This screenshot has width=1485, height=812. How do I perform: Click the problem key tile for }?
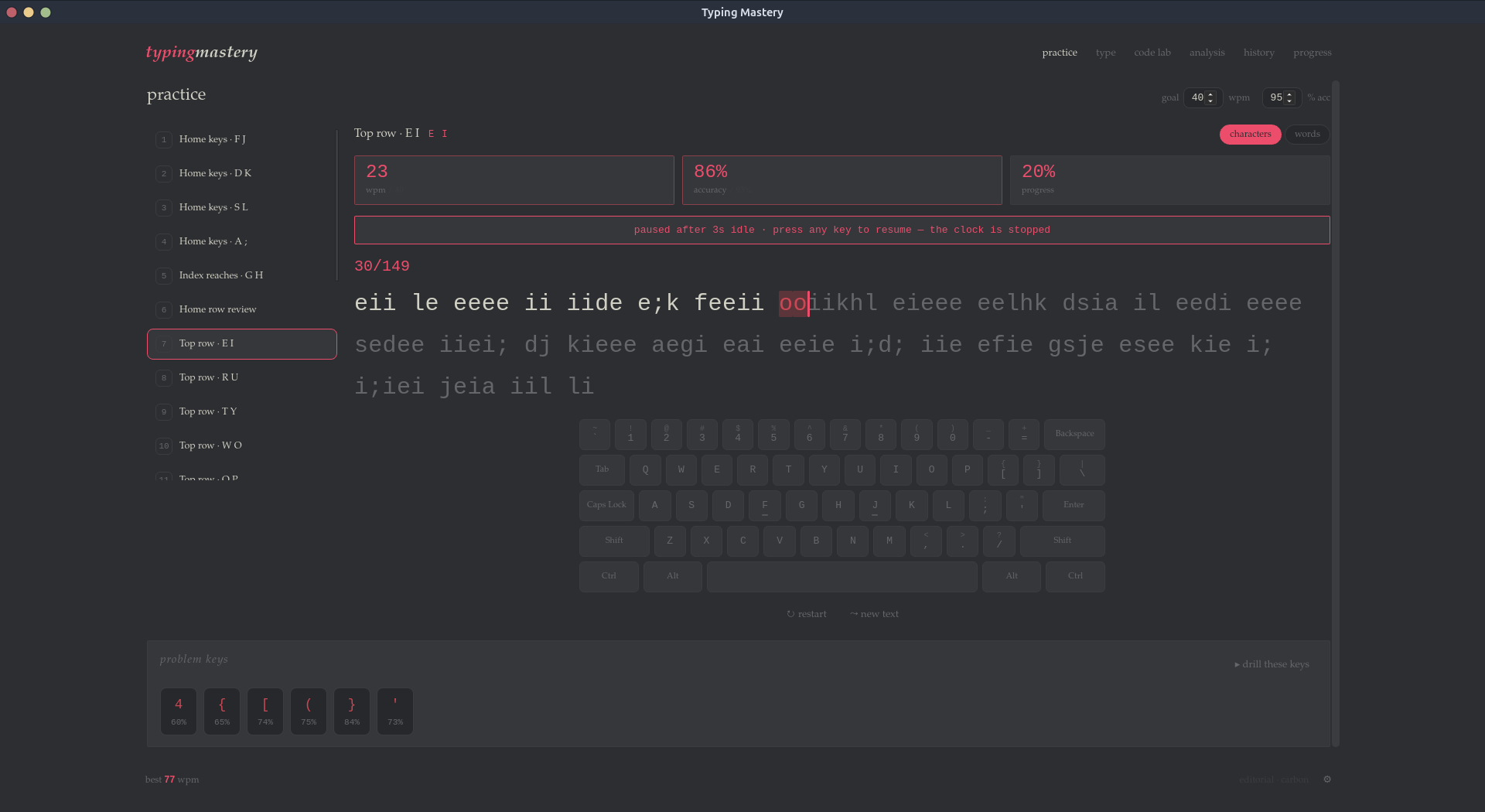point(352,711)
